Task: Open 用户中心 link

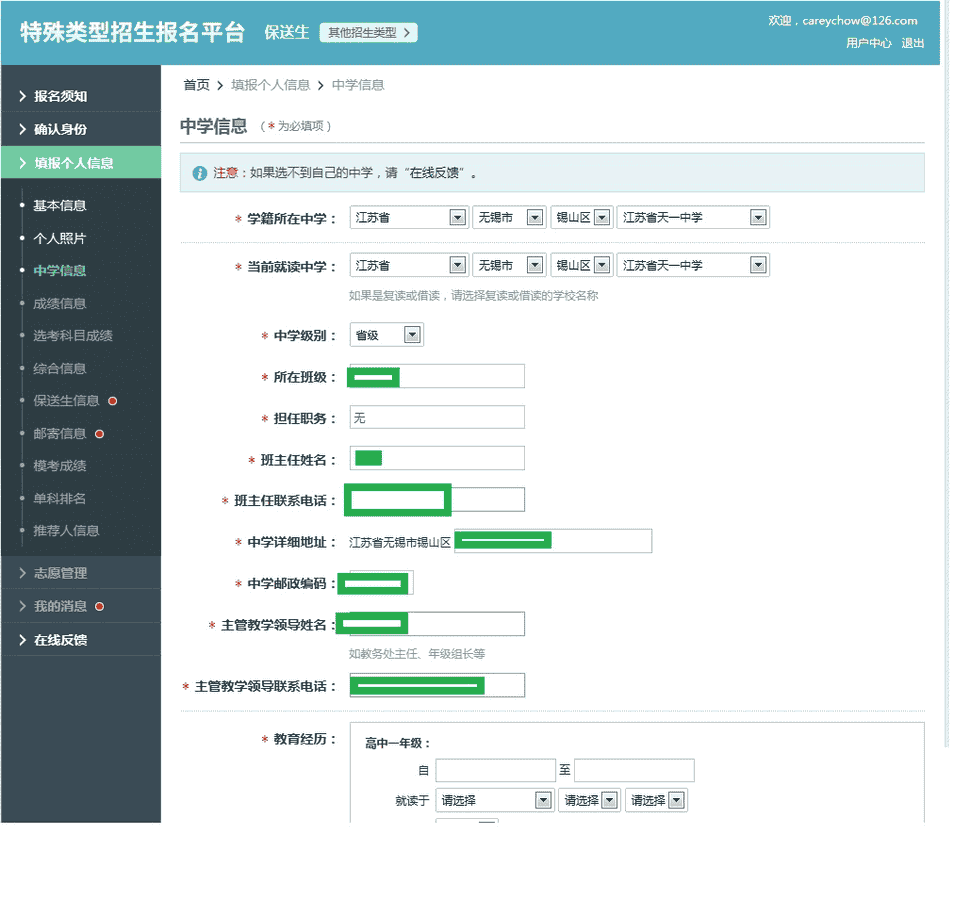Action: tap(868, 43)
